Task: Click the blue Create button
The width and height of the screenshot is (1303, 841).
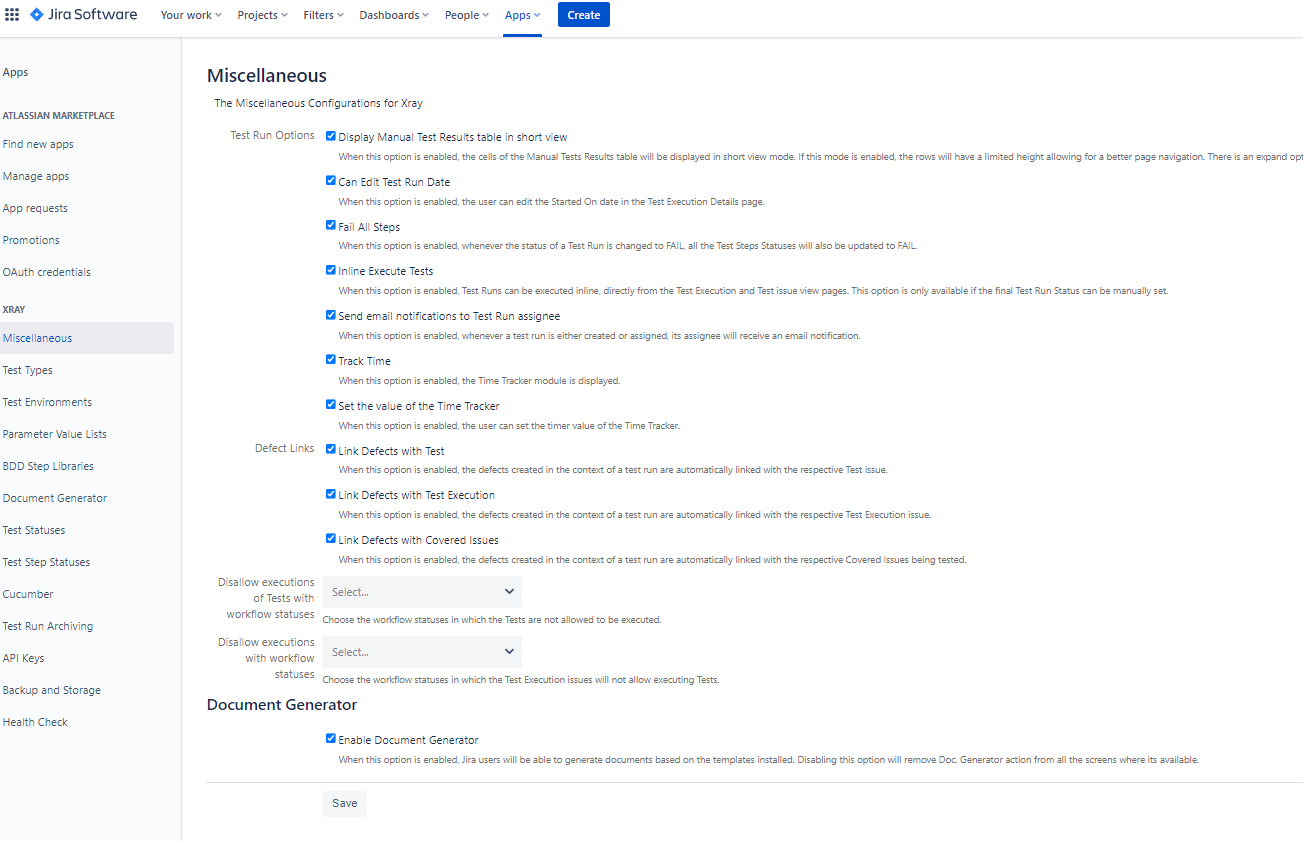Action: pos(583,14)
